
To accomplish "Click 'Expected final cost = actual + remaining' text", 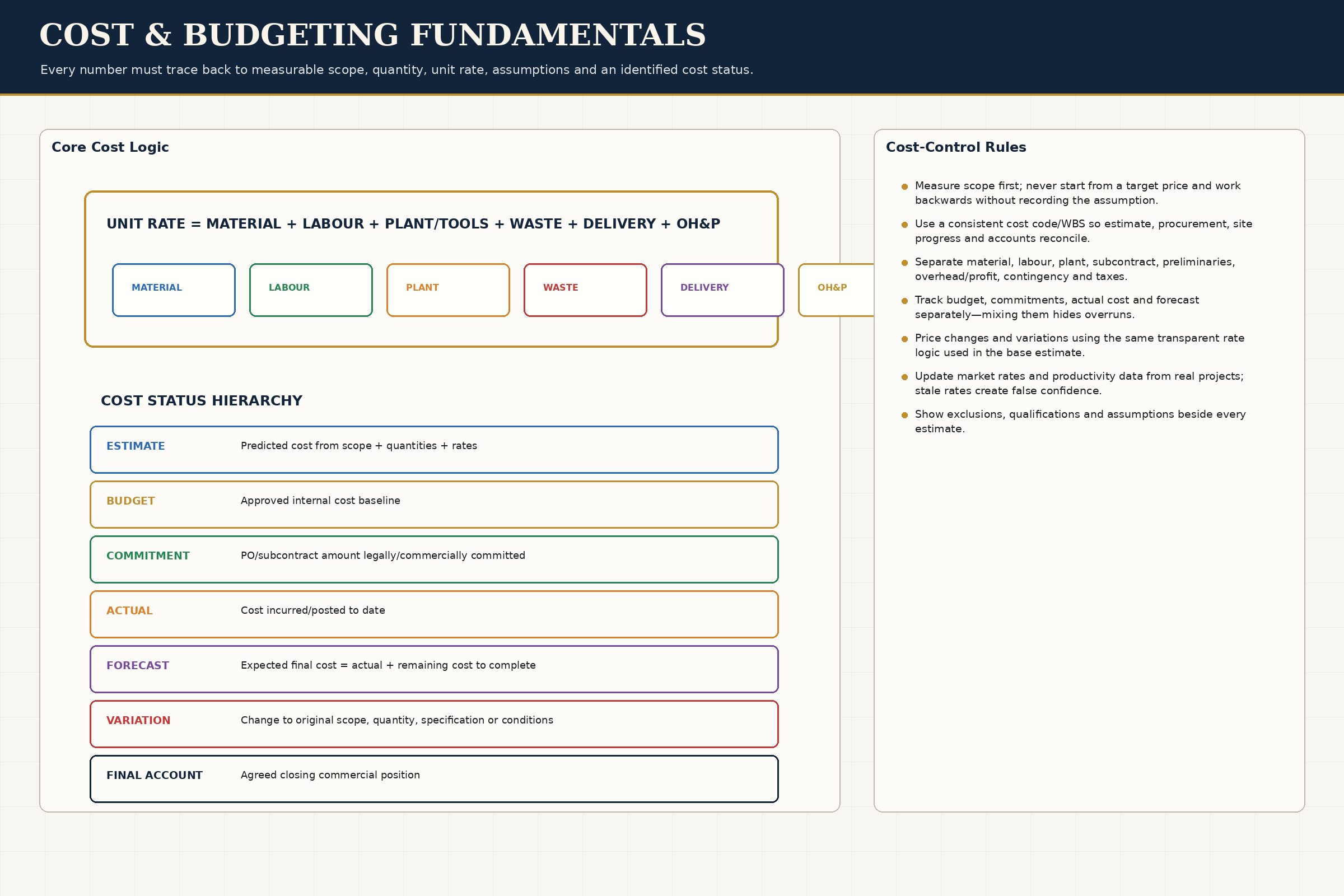I will (388, 665).
